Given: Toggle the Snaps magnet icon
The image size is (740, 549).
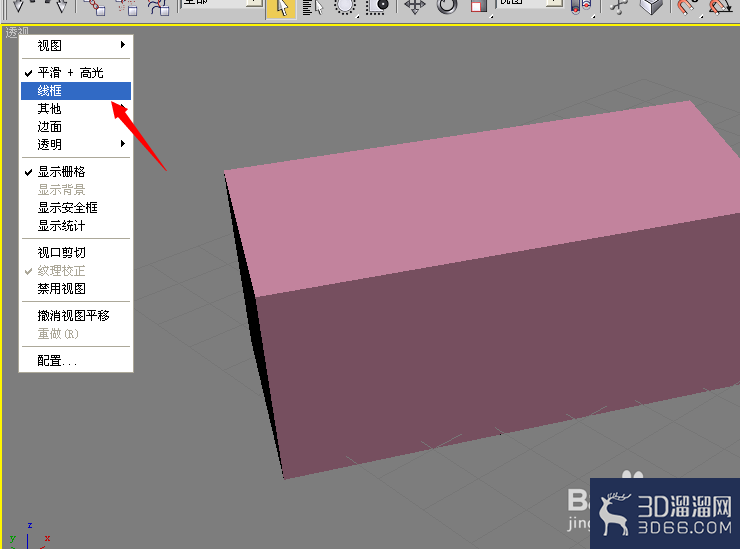Looking at the screenshot, I should pyautogui.click(x=688, y=7).
